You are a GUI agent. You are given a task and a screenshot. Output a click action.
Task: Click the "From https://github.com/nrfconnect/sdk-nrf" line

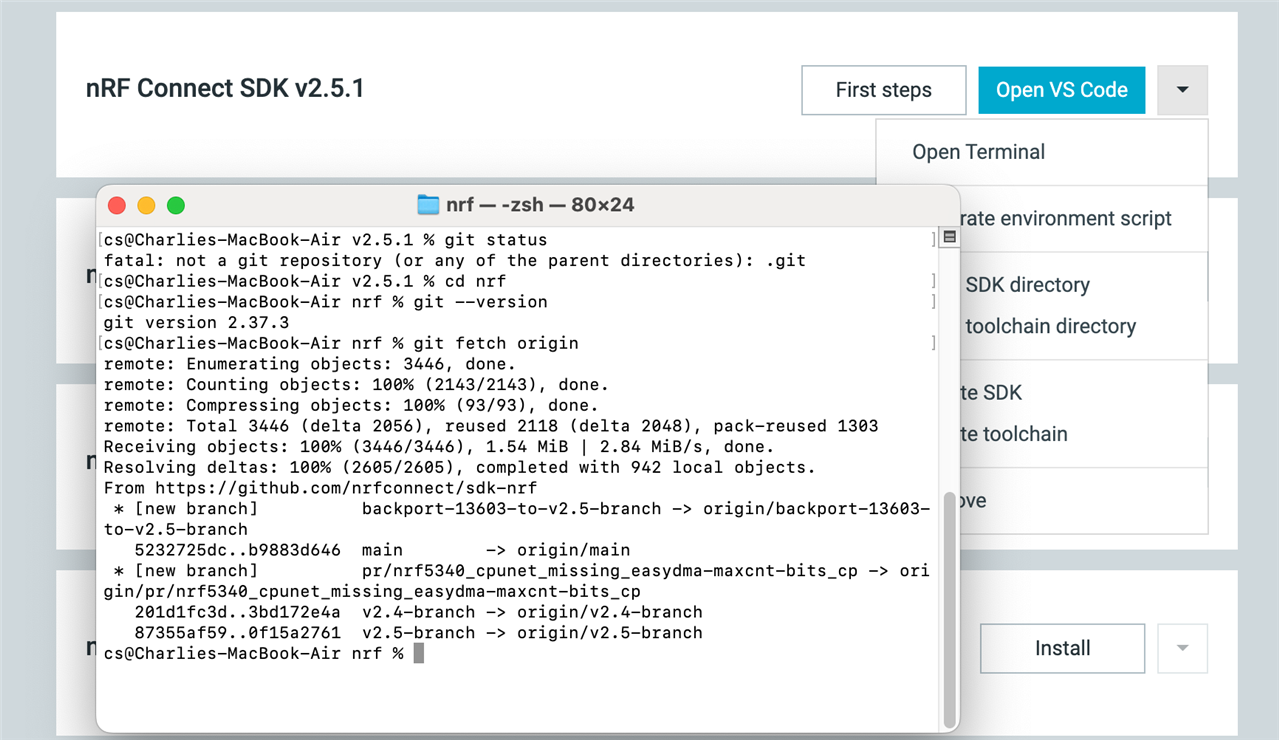pos(320,488)
